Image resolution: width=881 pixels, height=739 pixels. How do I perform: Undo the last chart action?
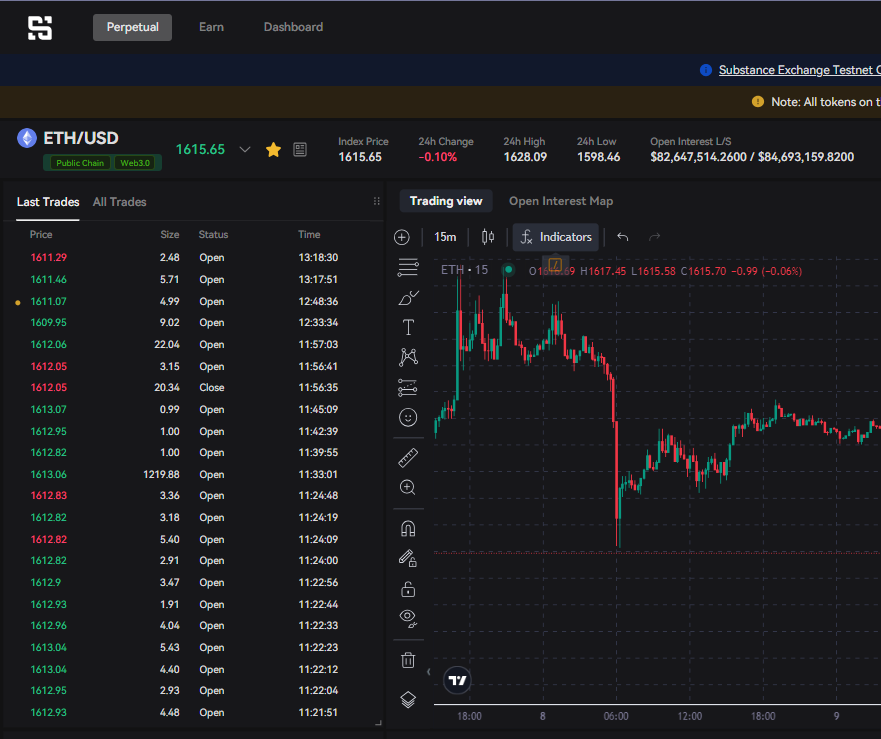click(x=623, y=237)
